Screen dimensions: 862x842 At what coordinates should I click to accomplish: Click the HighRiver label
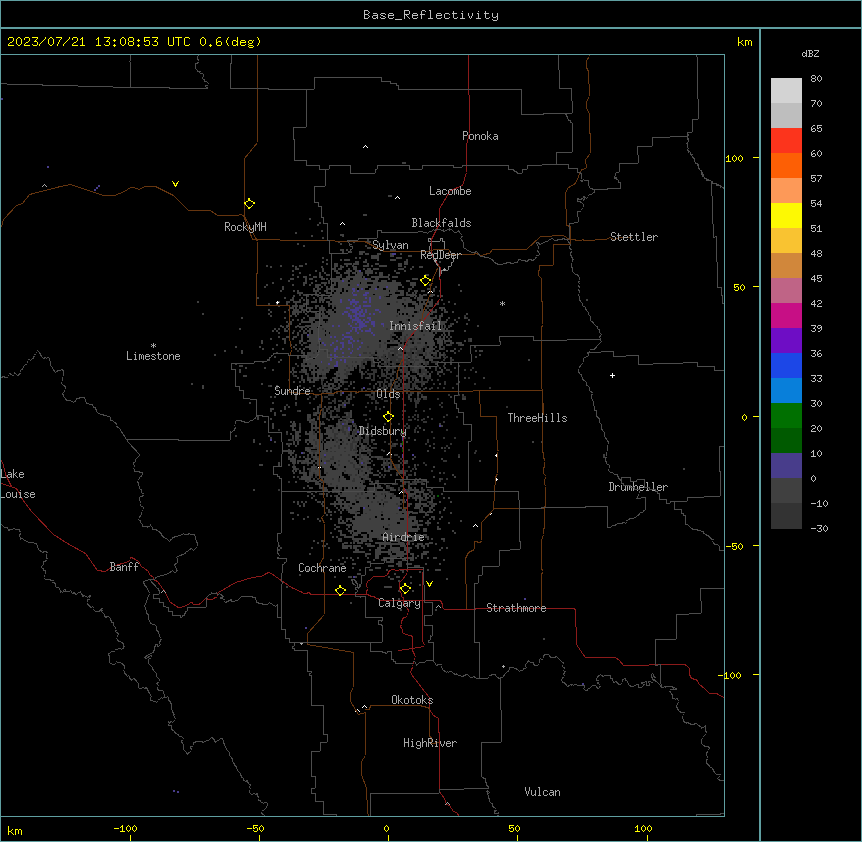point(430,743)
